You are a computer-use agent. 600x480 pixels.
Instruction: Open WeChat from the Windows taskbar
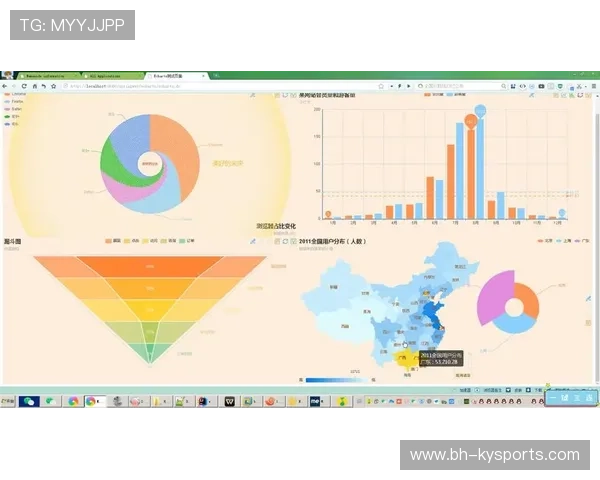[29, 401]
